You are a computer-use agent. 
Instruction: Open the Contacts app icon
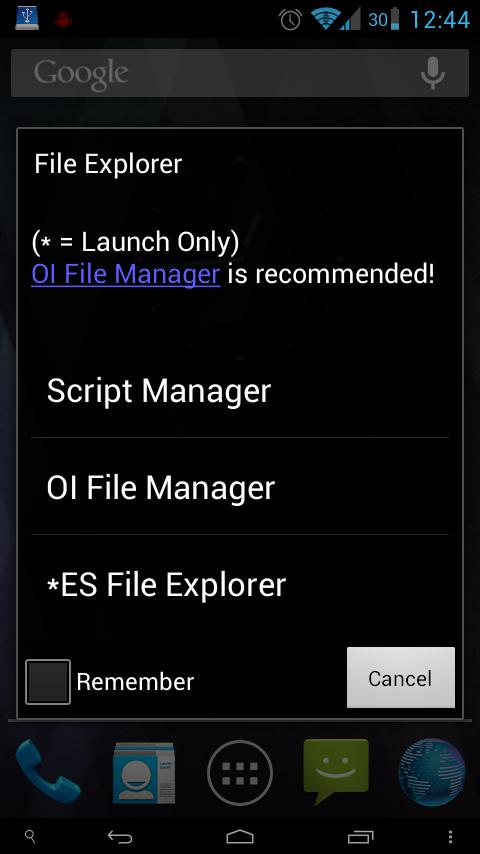(x=144, y=772)
